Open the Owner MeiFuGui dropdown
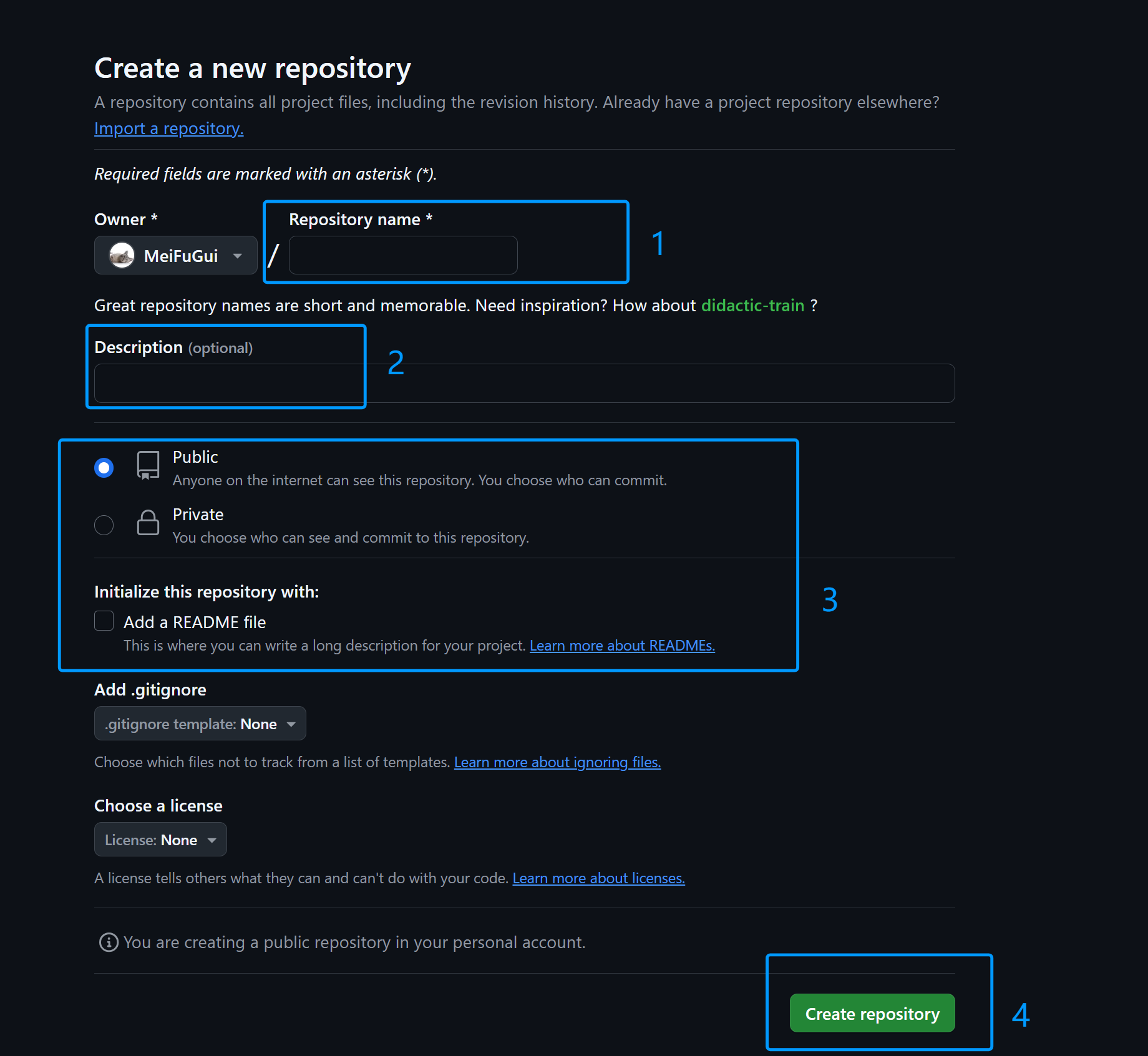Screen dimensions: 1148x1056 pos(176,256)
